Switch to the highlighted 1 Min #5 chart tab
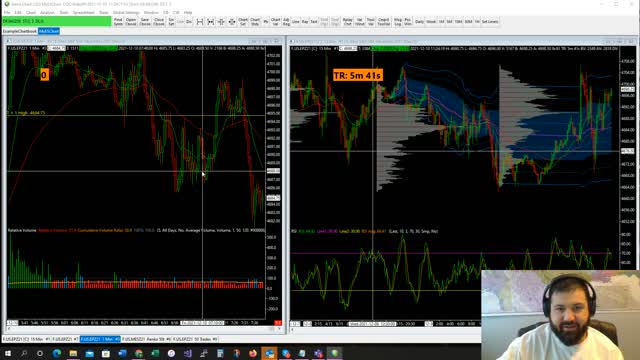 pyautogui.click(x=100, y=339)
